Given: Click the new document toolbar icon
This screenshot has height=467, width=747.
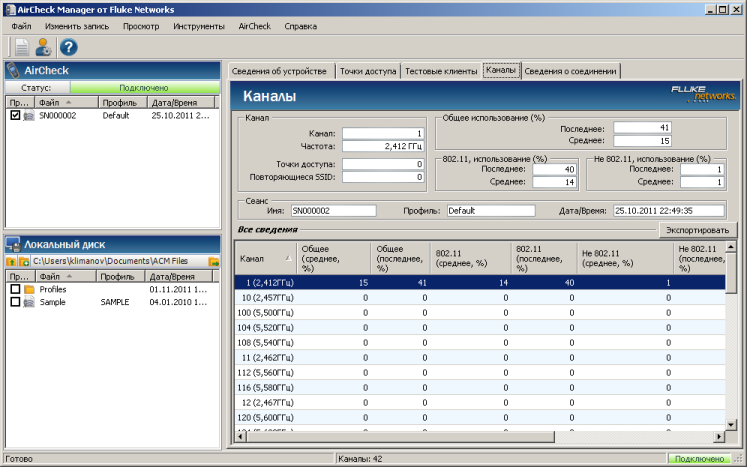Looking at the screenshot, I should [21, 47].
